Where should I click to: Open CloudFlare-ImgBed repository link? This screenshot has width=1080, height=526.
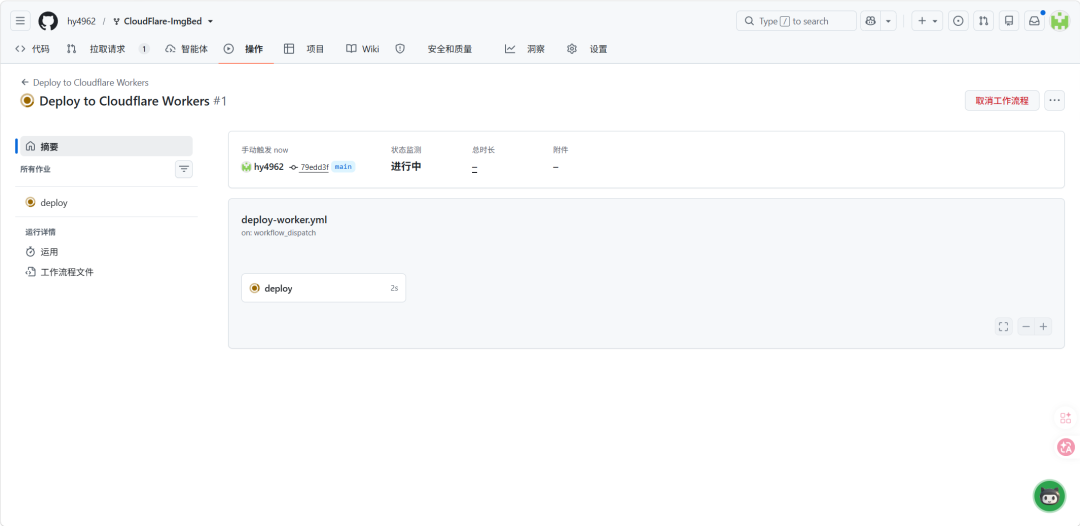coord(163,21)
